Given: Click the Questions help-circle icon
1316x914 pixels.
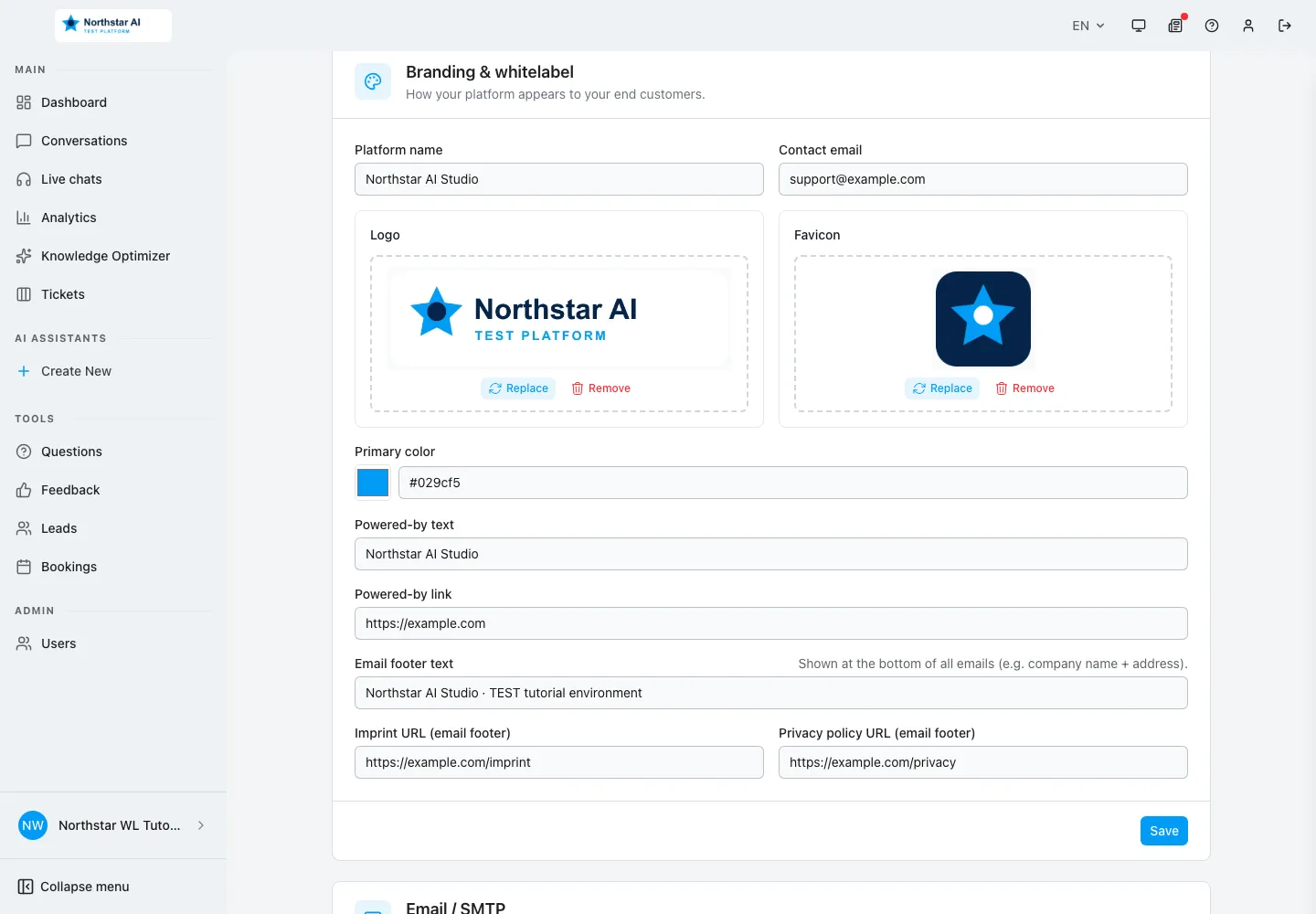Looking at the screenshot, I should (24, 452).
